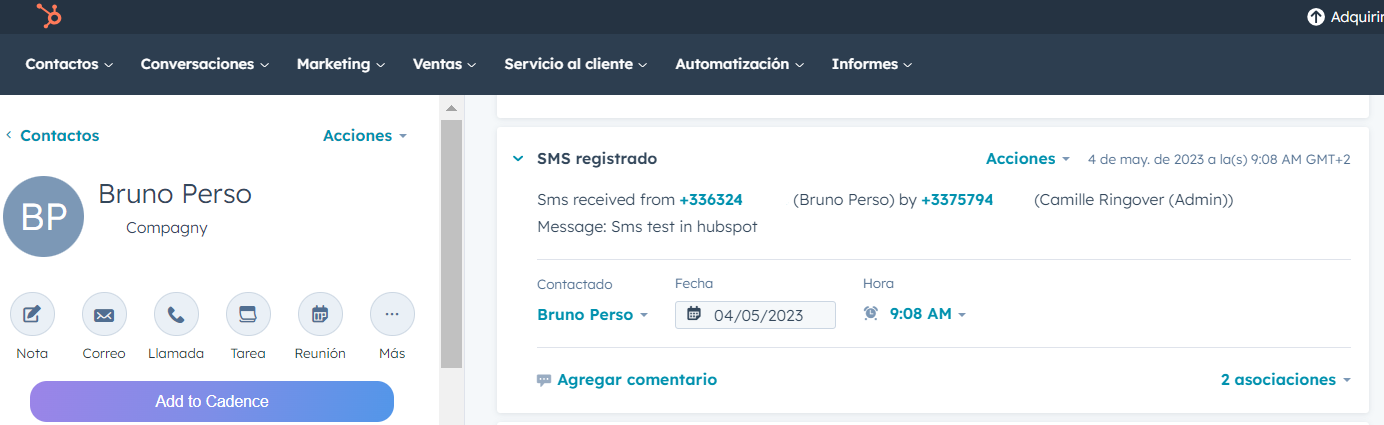Click the sidebar scrollbar up arrow
The width and height of the screenshot is (1384, 425).
point(451,107)
